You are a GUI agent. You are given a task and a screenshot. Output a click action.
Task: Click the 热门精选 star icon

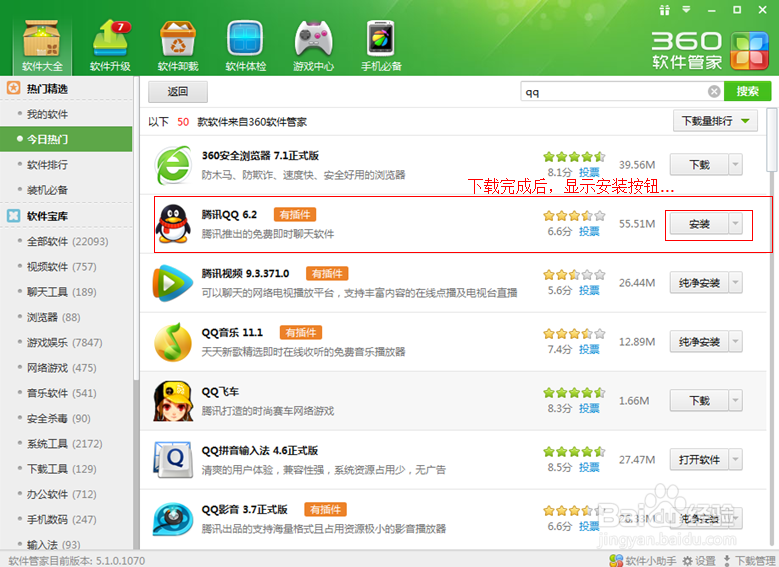coord(13,88)
